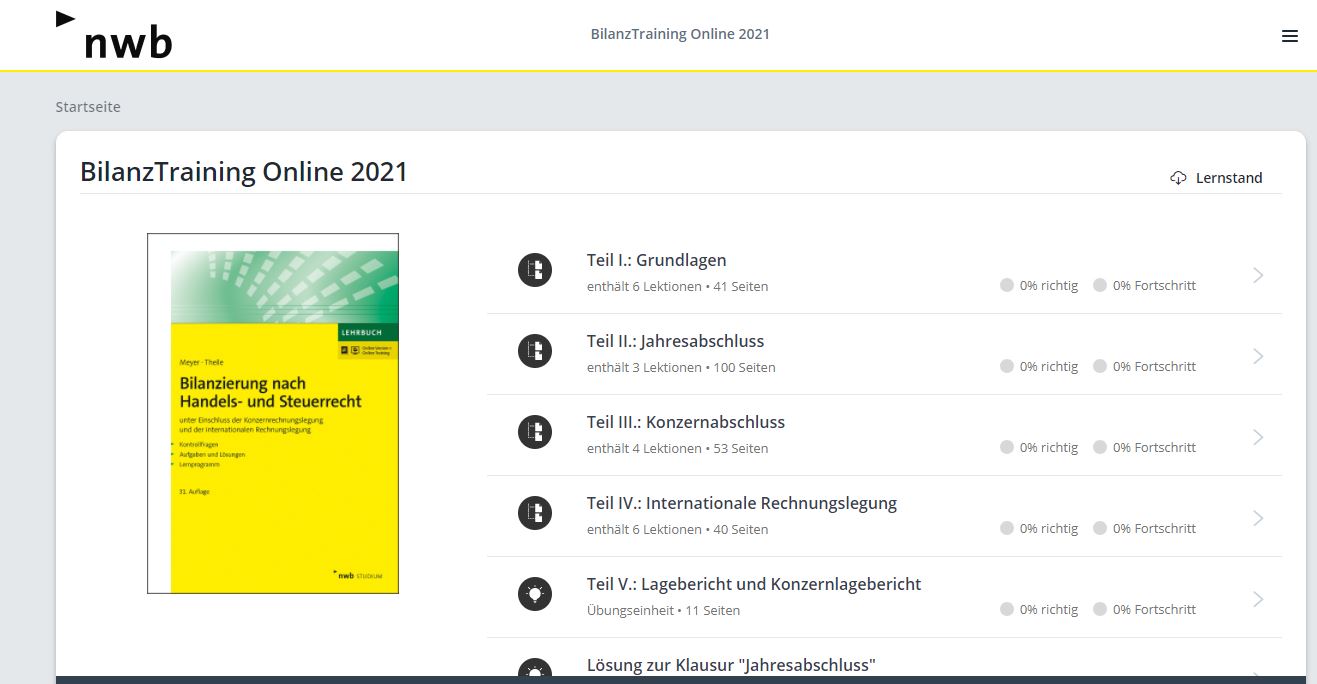1317x684 pixels.
Task: Expand Teil I. Grundlagen with chevron arrow
Action: pos(1258,275)
